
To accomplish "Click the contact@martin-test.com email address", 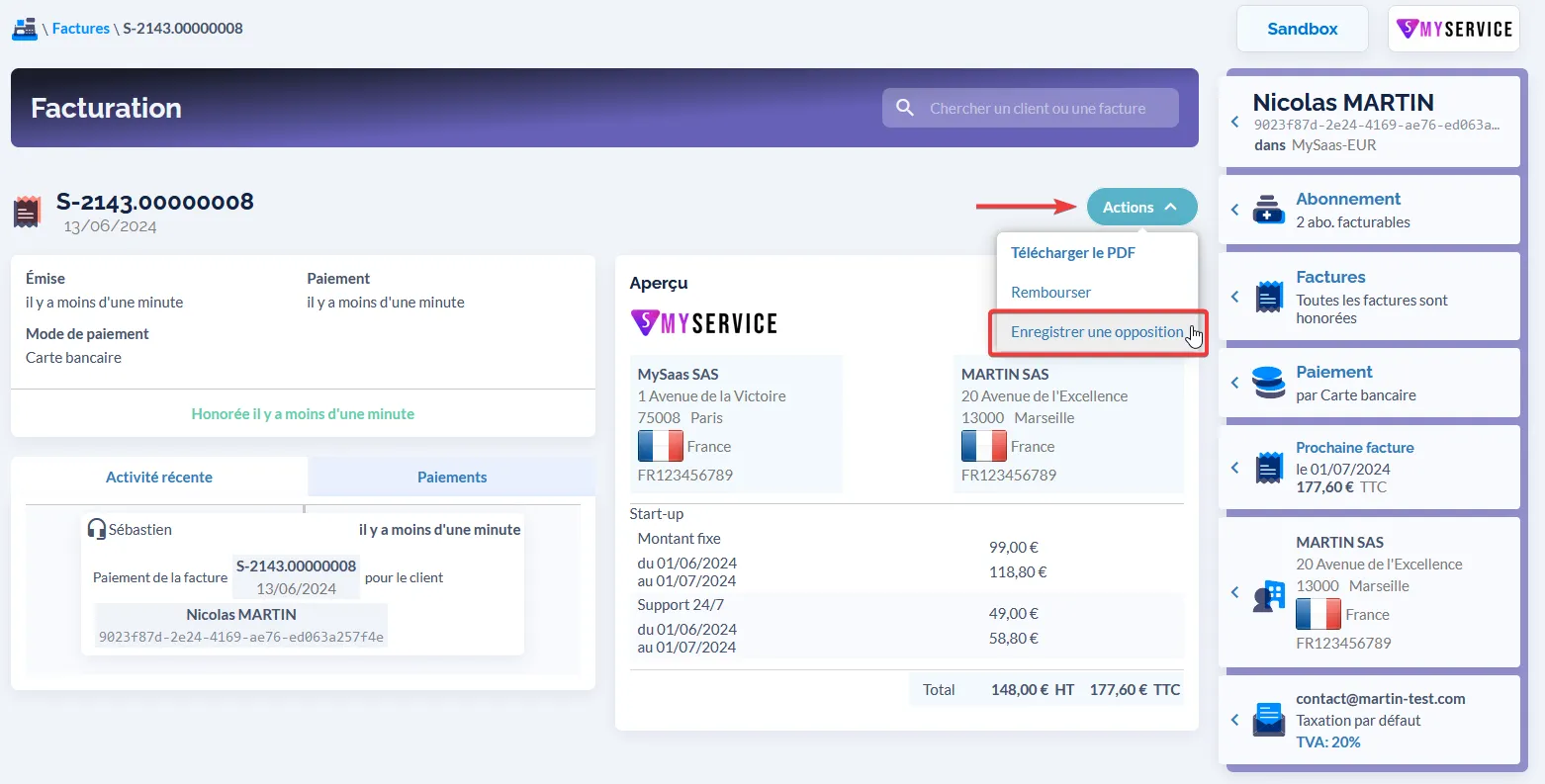I will 1381,698.
